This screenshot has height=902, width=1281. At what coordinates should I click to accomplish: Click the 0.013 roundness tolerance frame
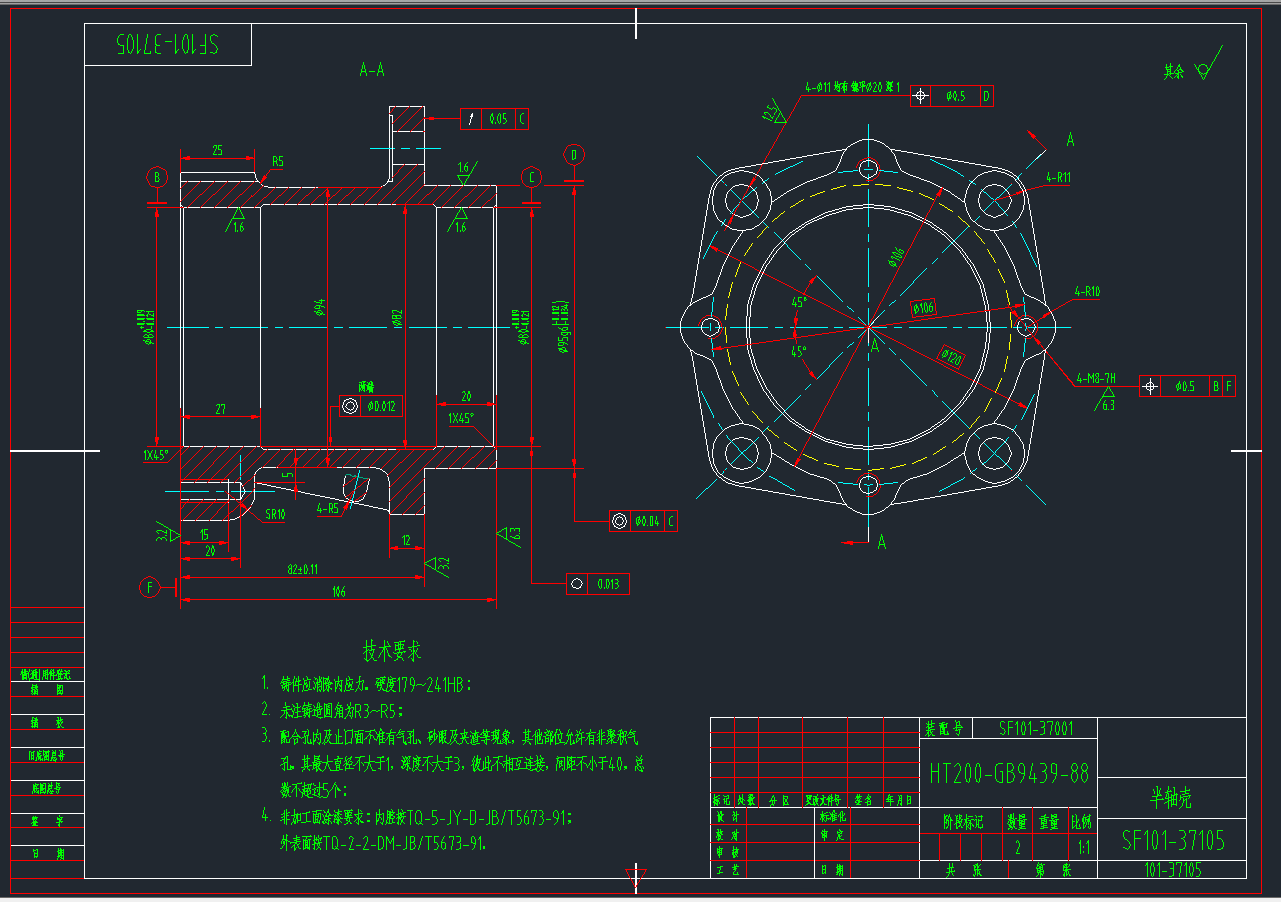pyautogui.click(x=597, y=584)
